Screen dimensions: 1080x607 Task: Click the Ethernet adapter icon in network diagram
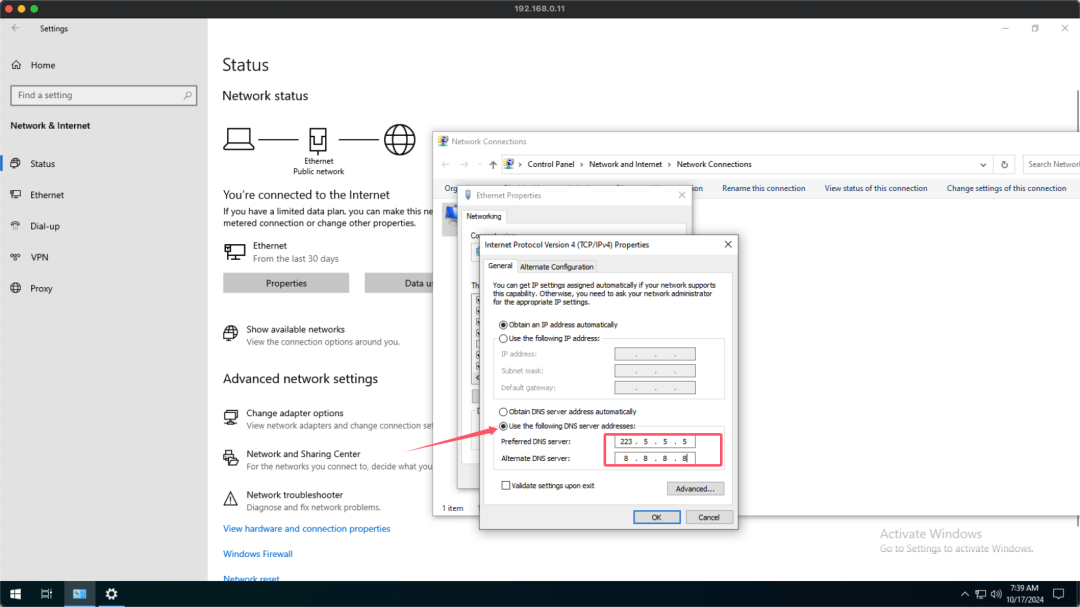click(318, 140)
